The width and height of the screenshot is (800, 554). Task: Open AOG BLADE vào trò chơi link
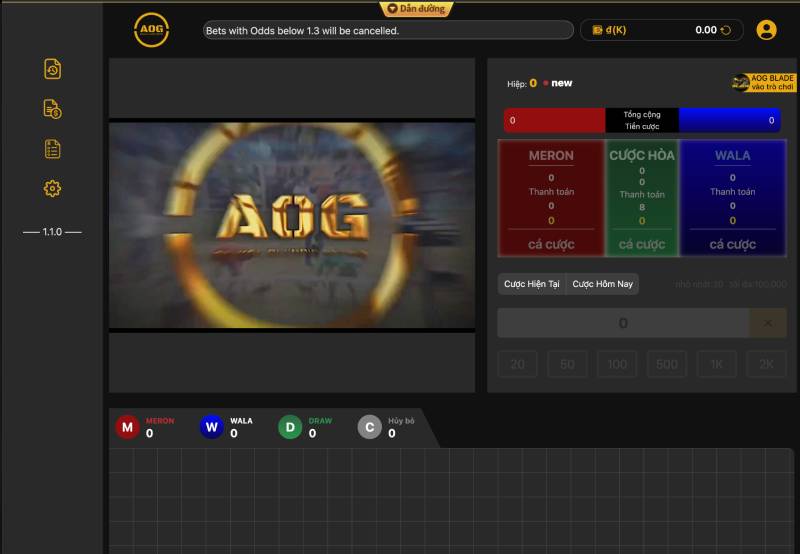[764, 82]
